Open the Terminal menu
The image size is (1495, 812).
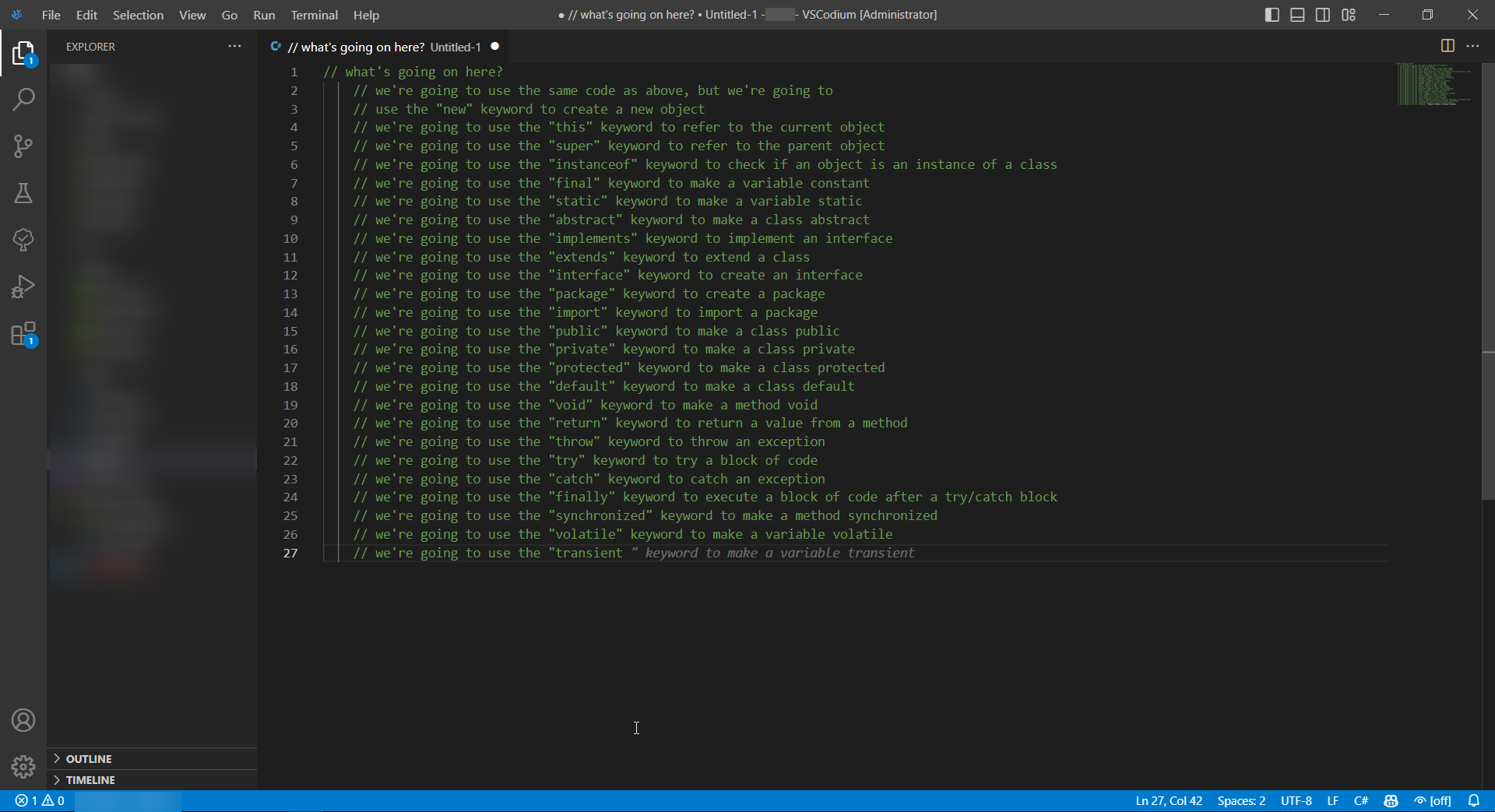(x=314, y=15)
